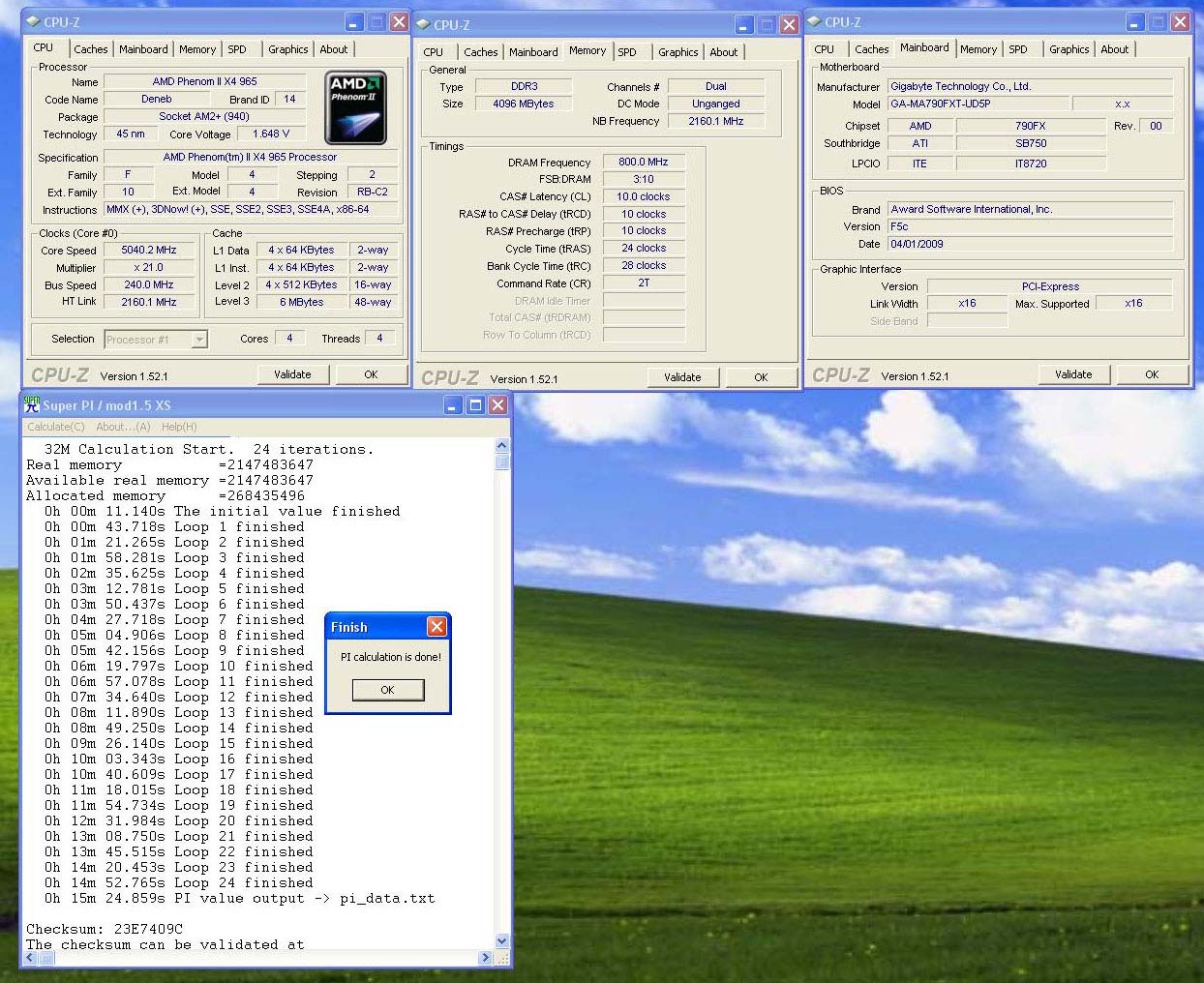
Task: Switch to Memory tab in left CPU-Z
Action: 197,49
